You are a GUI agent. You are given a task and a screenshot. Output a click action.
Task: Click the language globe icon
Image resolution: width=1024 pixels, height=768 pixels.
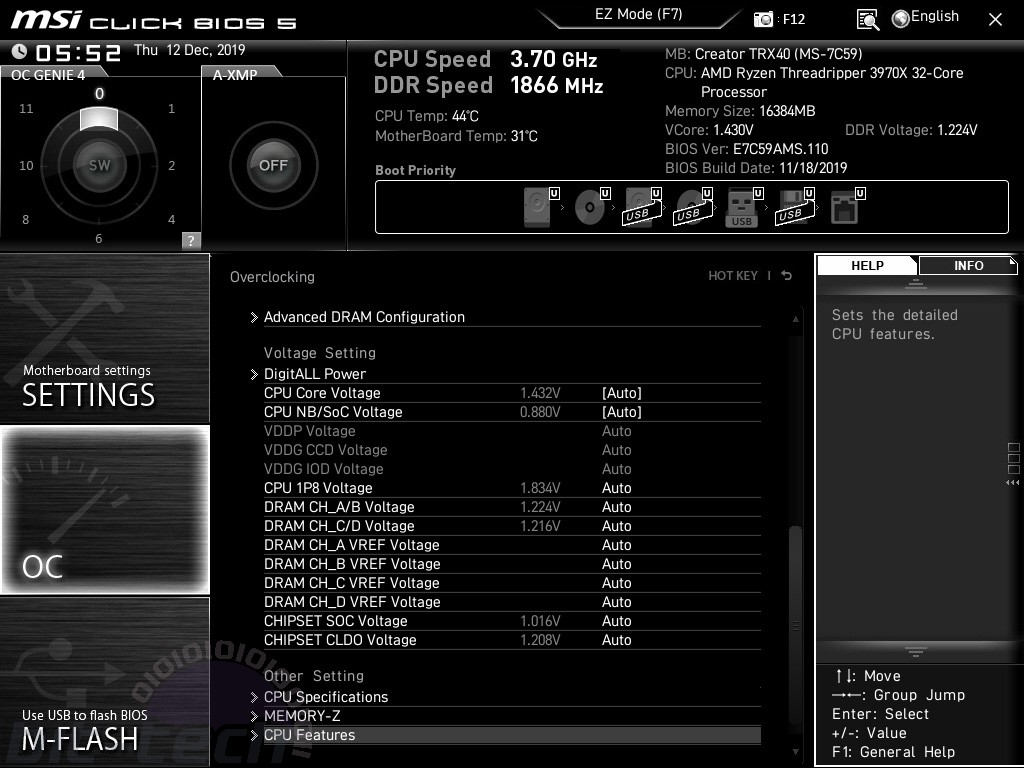[901, 19]
